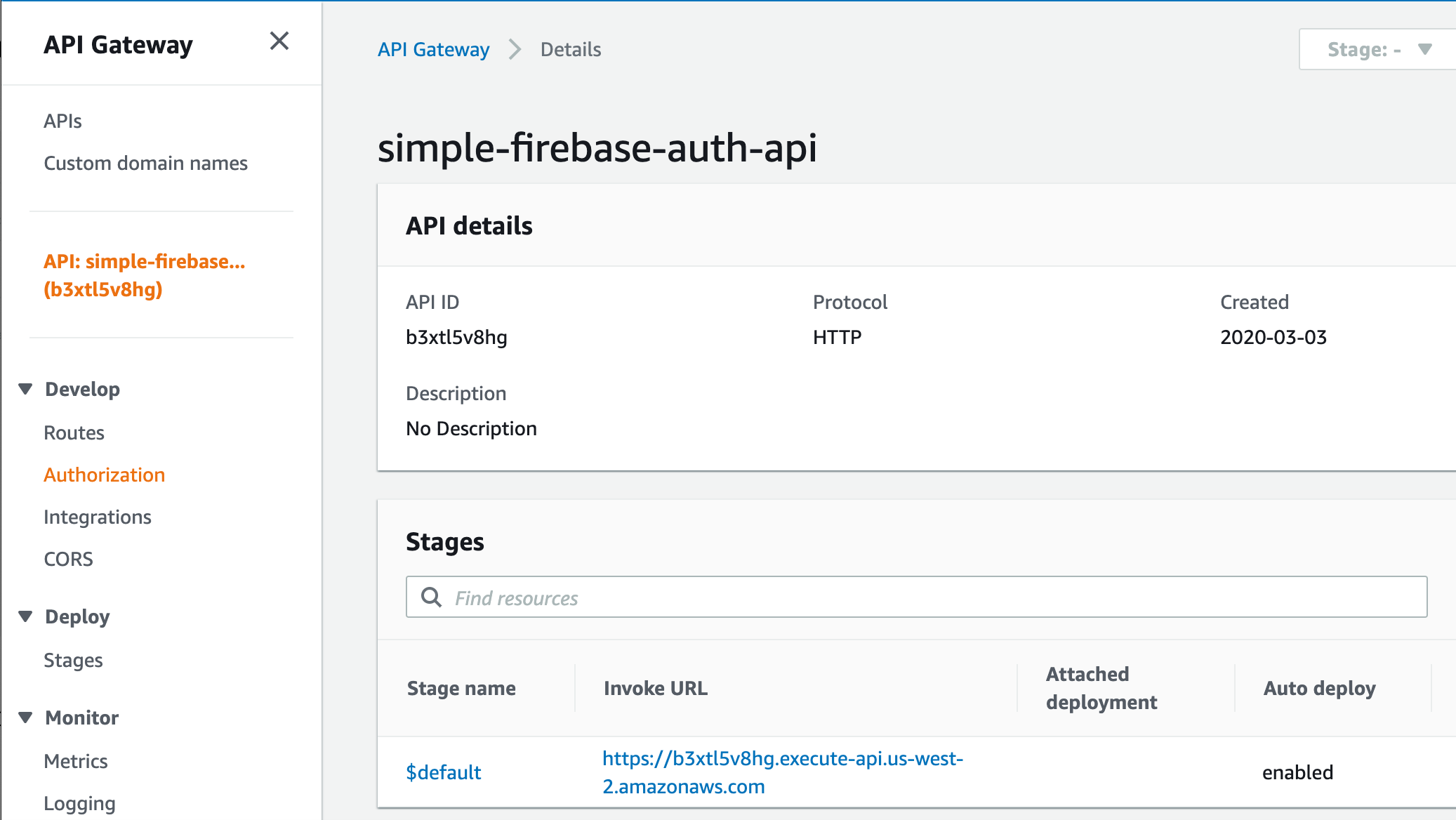Open the Authorization page

tap(104, 475)
